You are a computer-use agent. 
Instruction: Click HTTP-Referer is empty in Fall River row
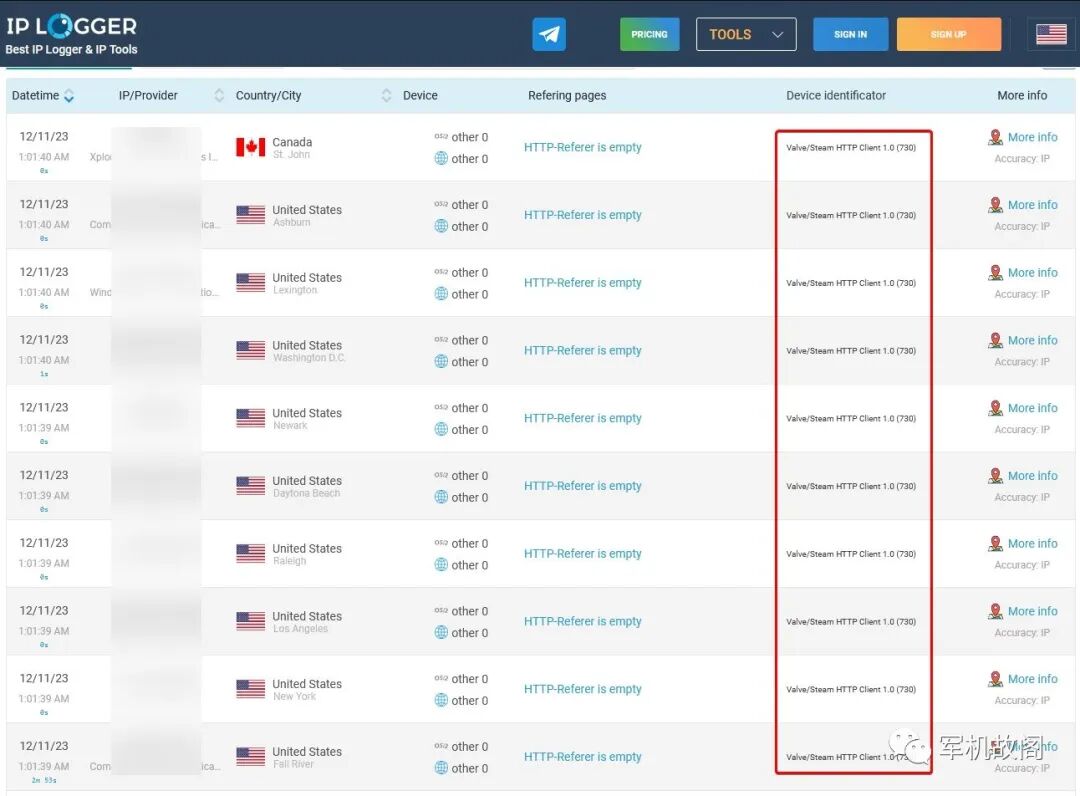[x=583, y=756]
